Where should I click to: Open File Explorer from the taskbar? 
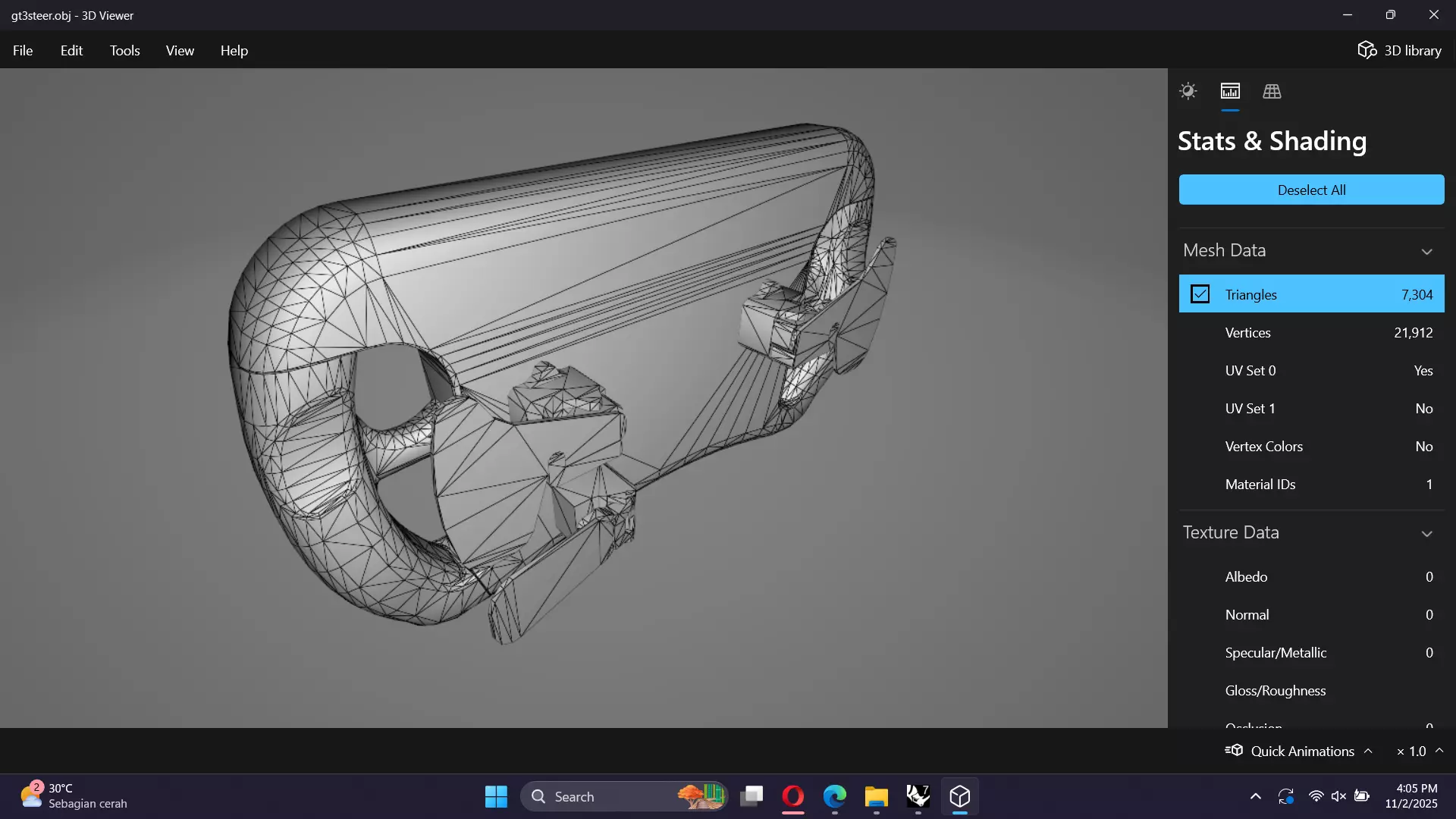coord(876,796)
